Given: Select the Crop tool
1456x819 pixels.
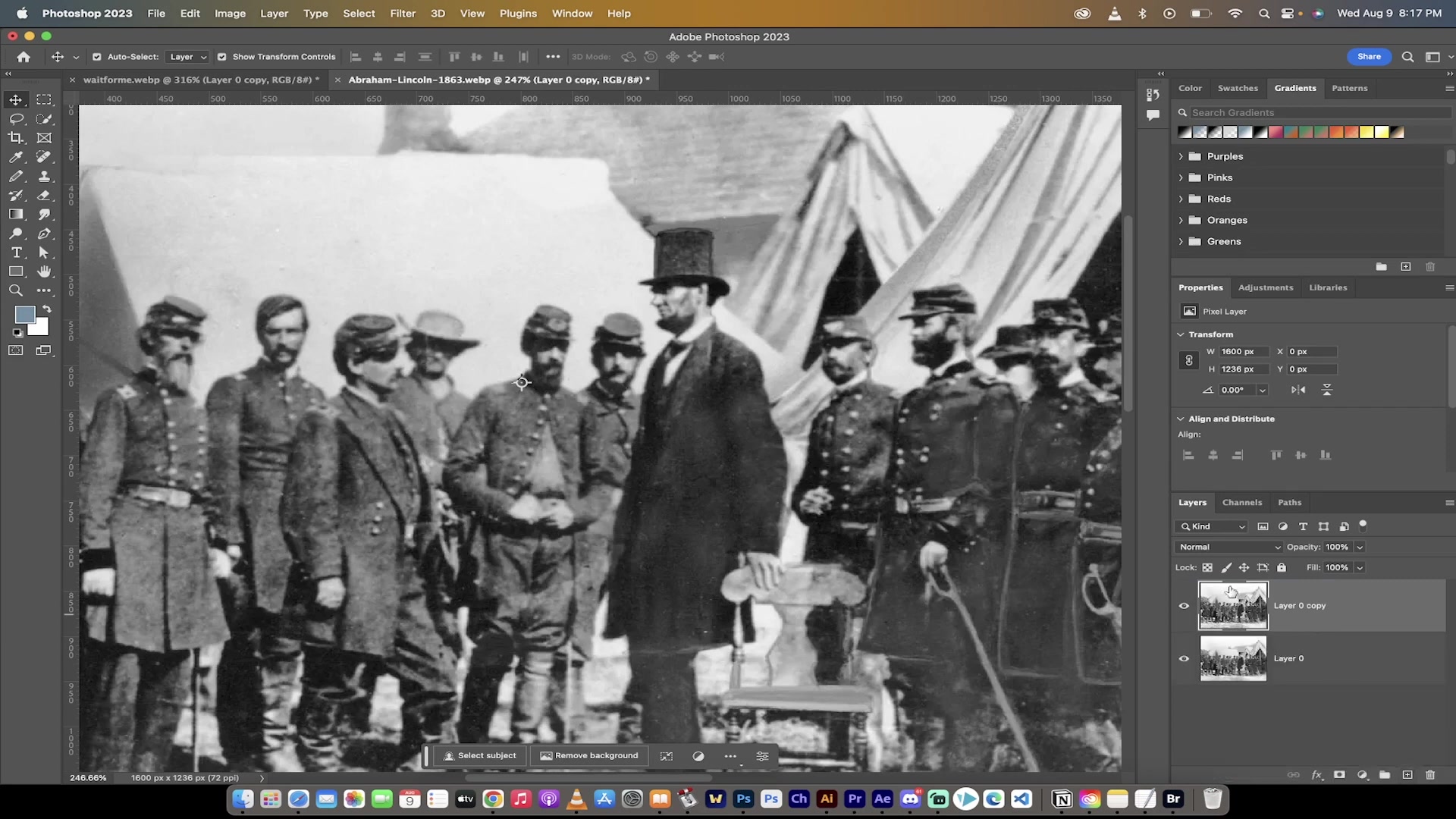Looking at the screenshot, I should point(15,138).
